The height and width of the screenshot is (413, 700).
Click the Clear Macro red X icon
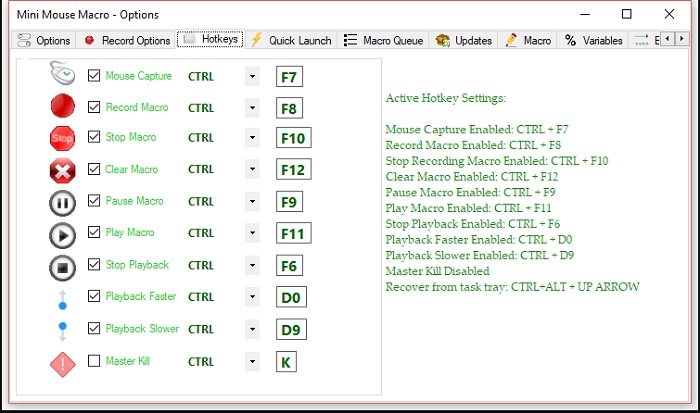pyautogui.click(x=63, y=170)
